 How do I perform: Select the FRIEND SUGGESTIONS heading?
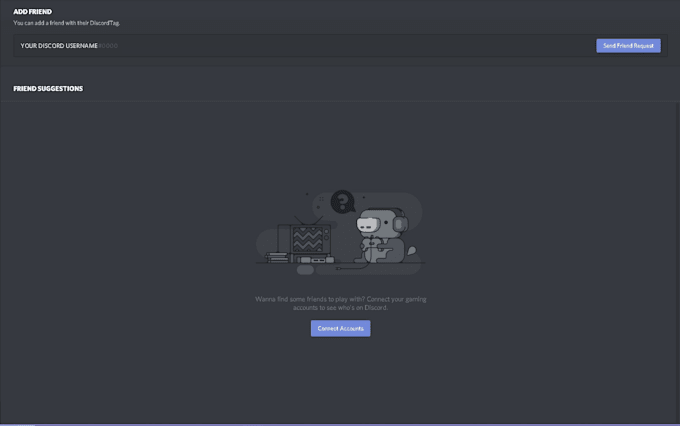click(48, 88)
